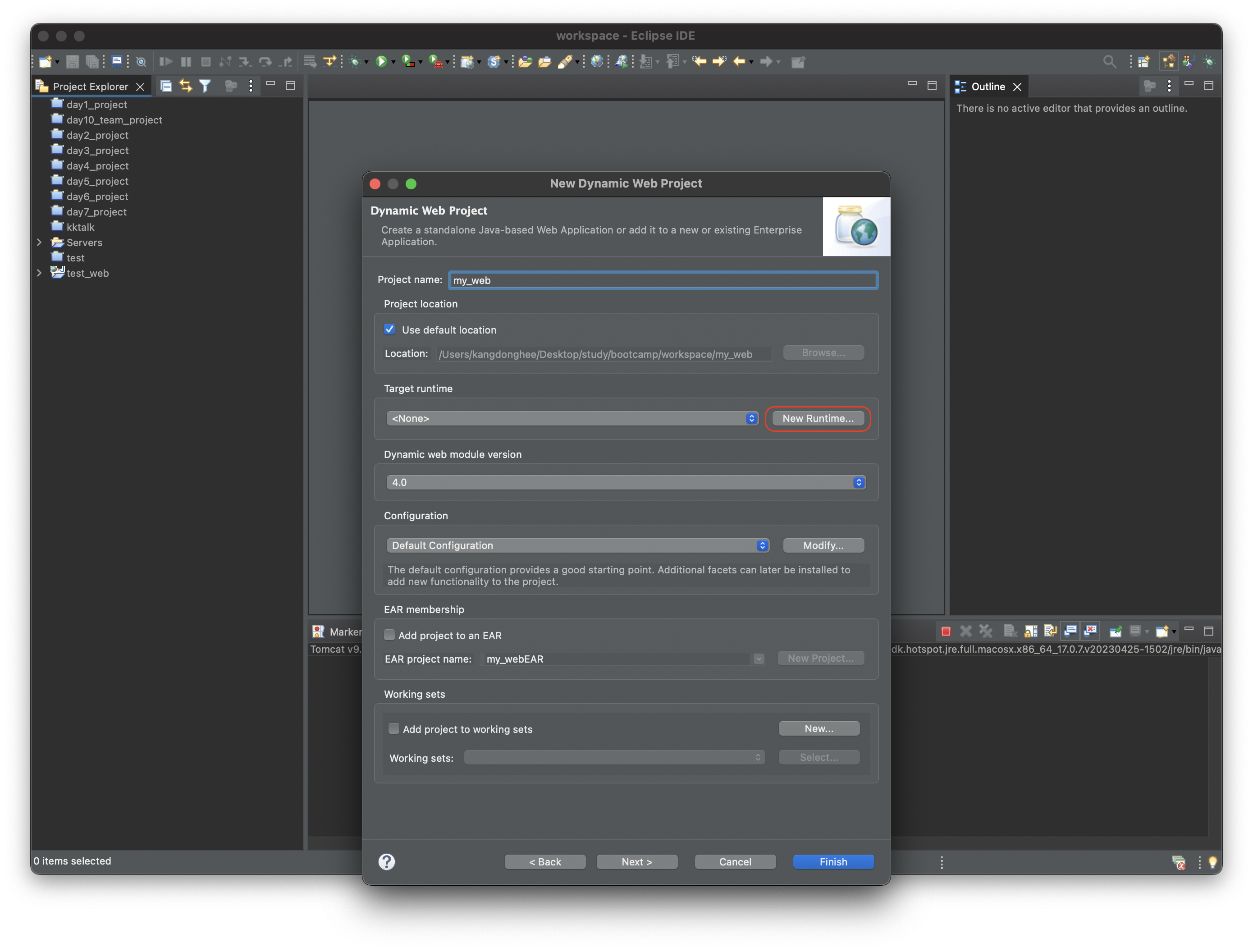
Task: Click the < Back button
Action: [545, 862]
